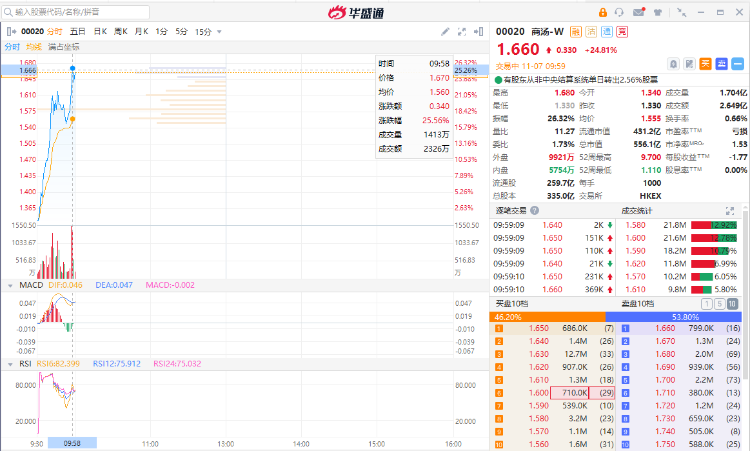750x451 pixels.
Task: Click the orange lock icon in title bar
Action: [603, 12]
